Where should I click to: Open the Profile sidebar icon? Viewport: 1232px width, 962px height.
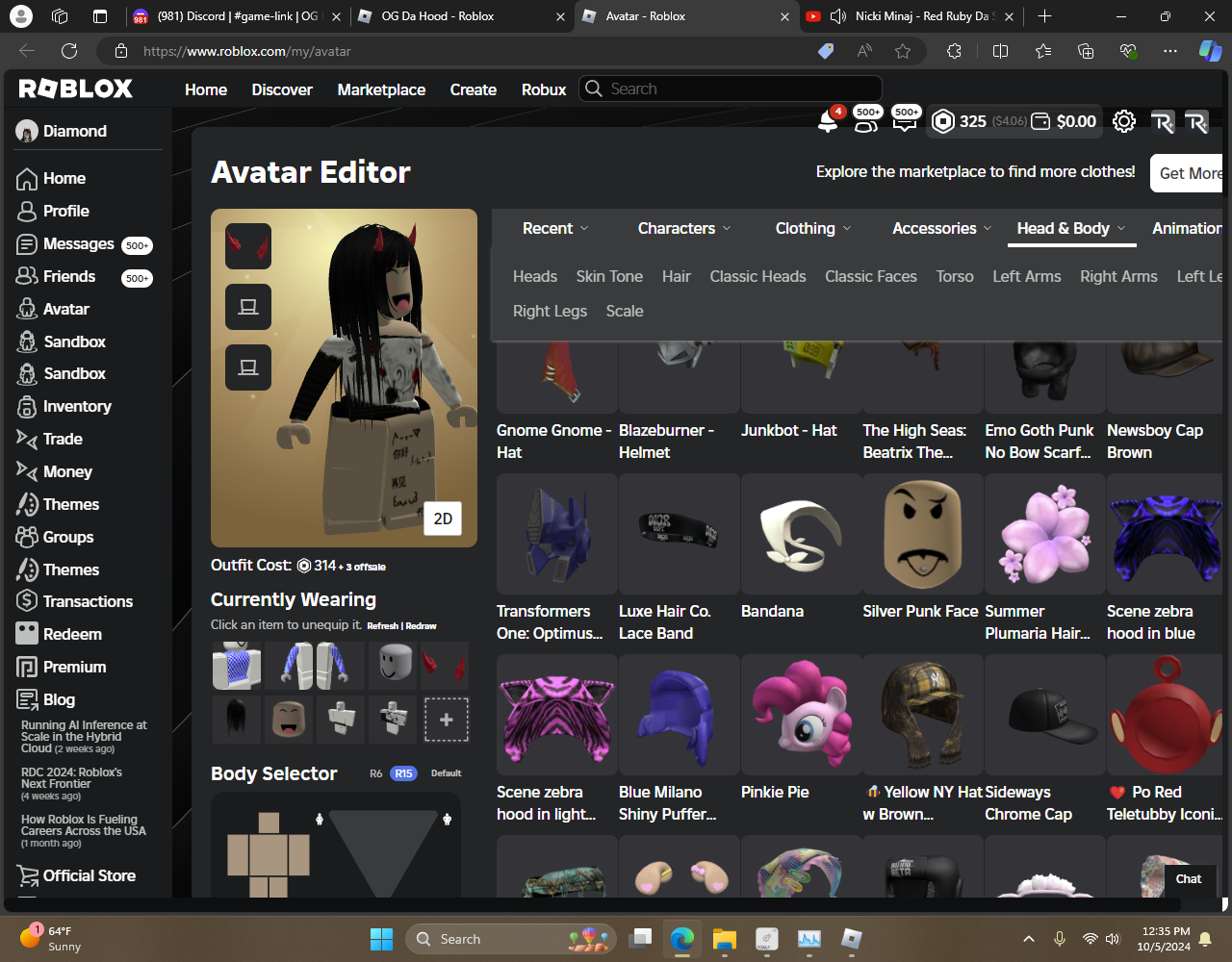tap(27, 212)
